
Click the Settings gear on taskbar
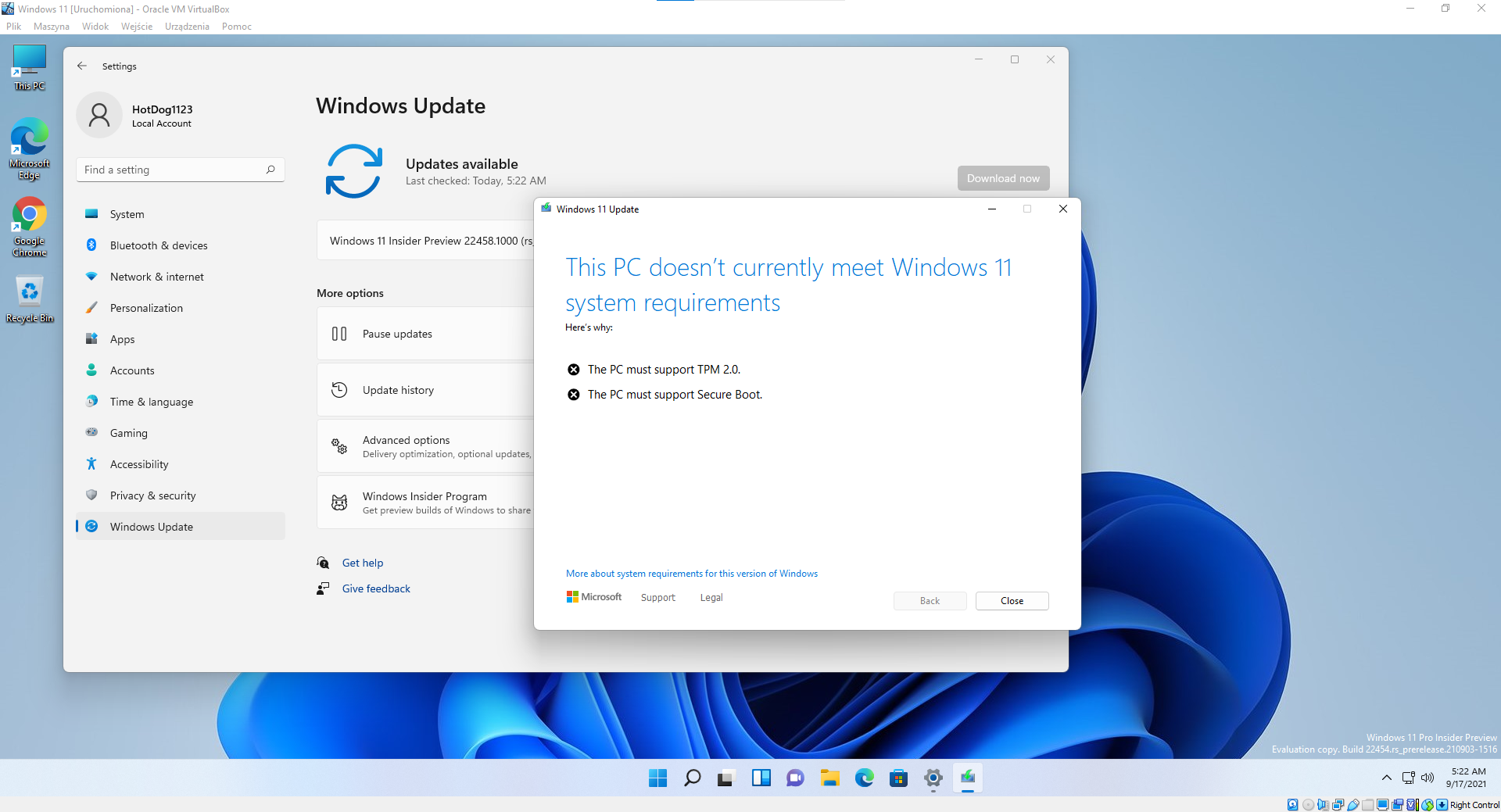click(x=933, y=778)
